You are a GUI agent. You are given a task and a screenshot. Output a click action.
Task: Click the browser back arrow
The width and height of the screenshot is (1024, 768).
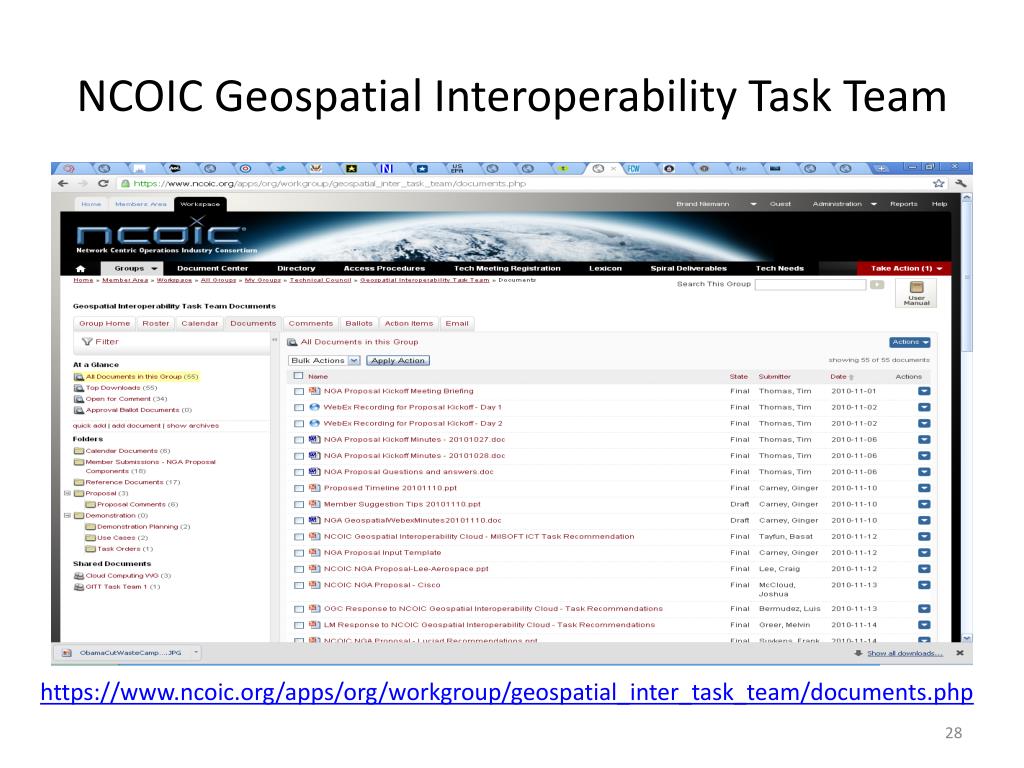click(63, 184)
